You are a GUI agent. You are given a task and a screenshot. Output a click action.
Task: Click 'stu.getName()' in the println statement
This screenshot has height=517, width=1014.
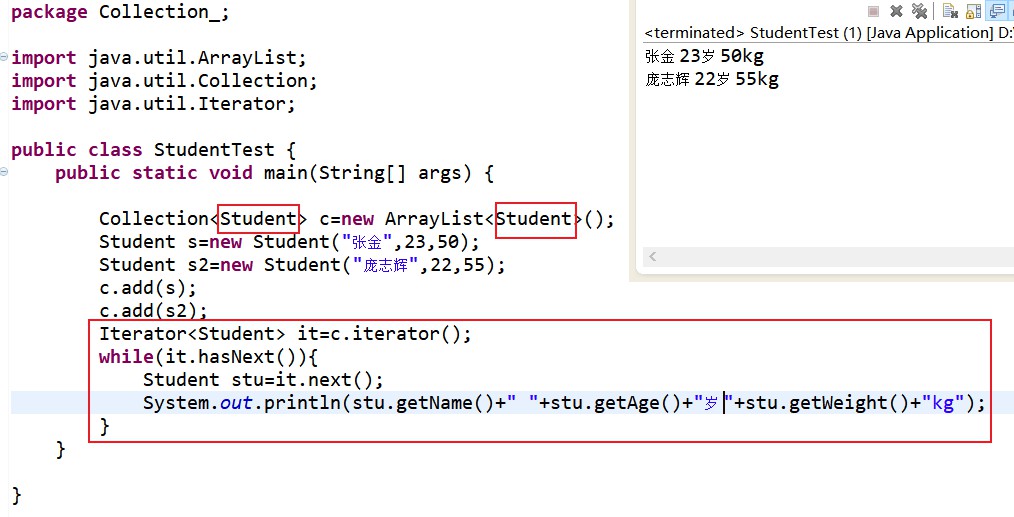pyautogui.click(x=424, y=403)
